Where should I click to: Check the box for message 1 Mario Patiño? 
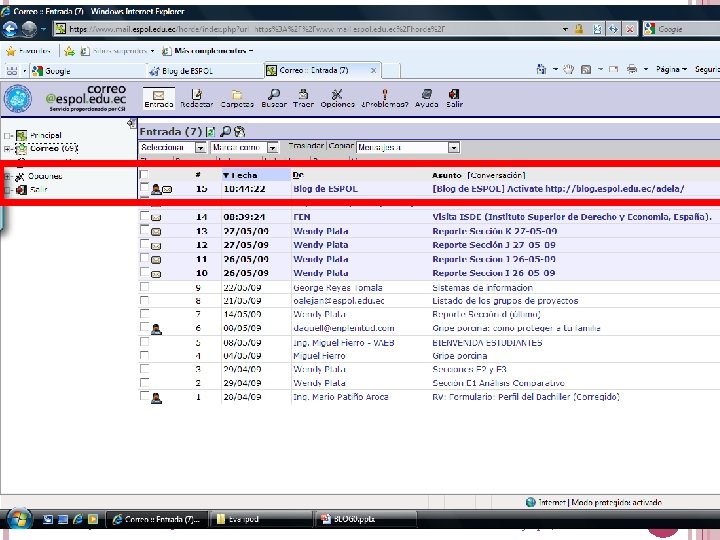pyautogui.click(x=144, y=395)
